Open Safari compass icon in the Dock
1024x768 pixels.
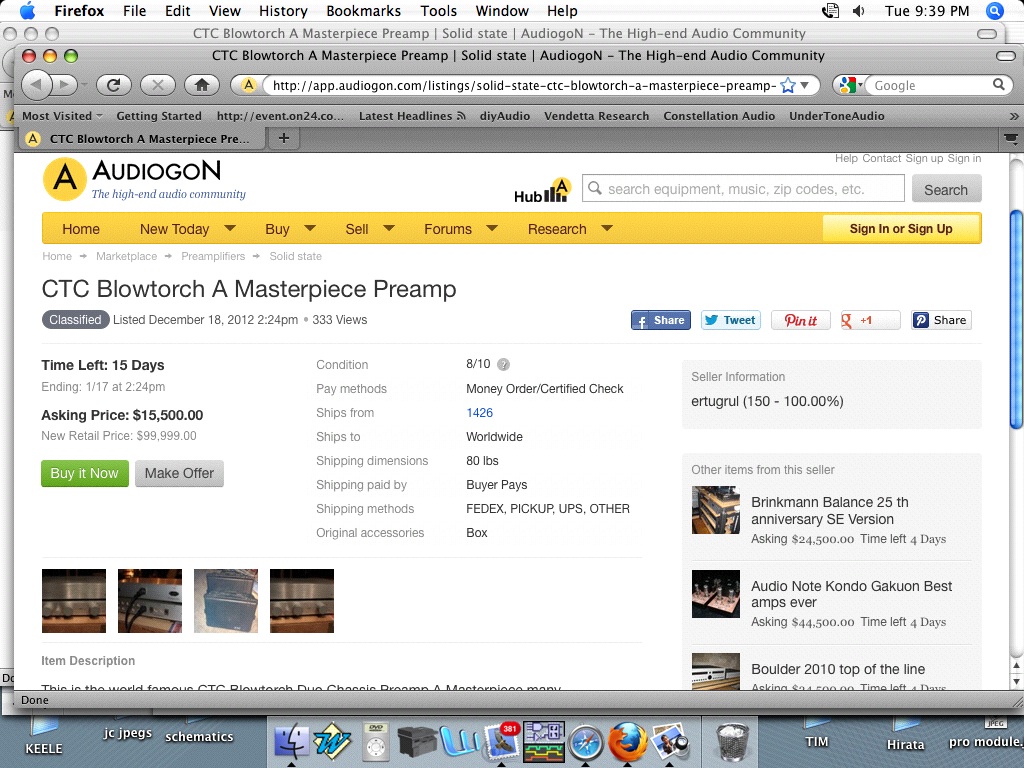585,743
